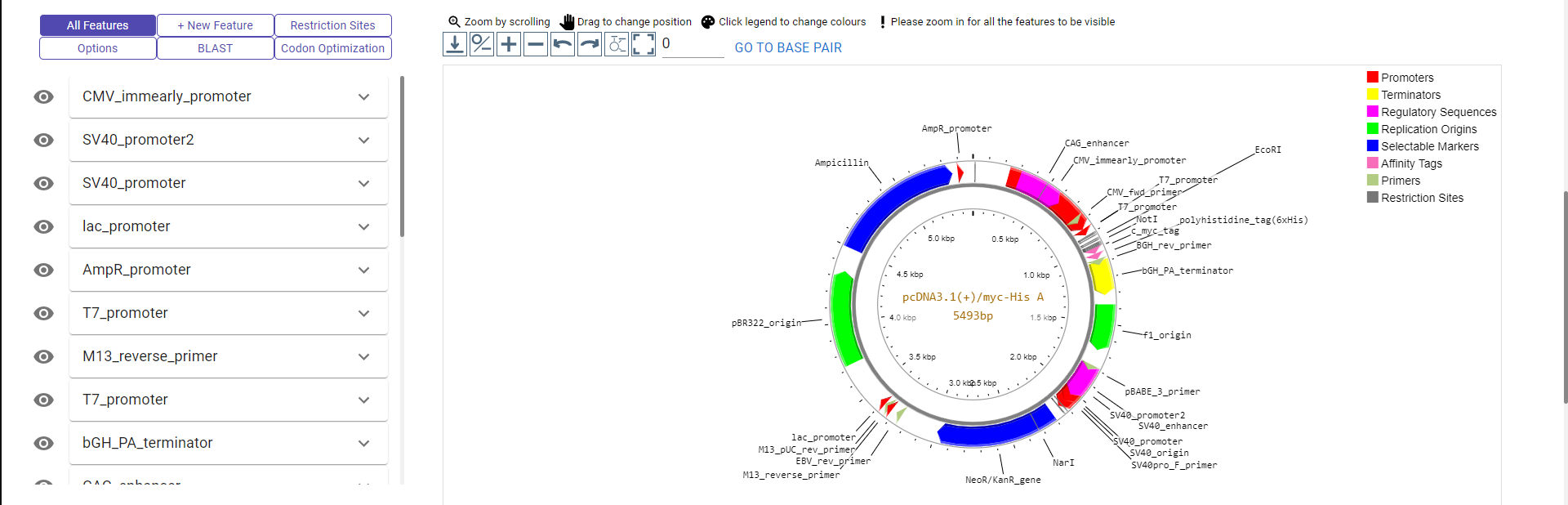
Task: Zoom in with the plus icon
Action: (x=509, y=44)
